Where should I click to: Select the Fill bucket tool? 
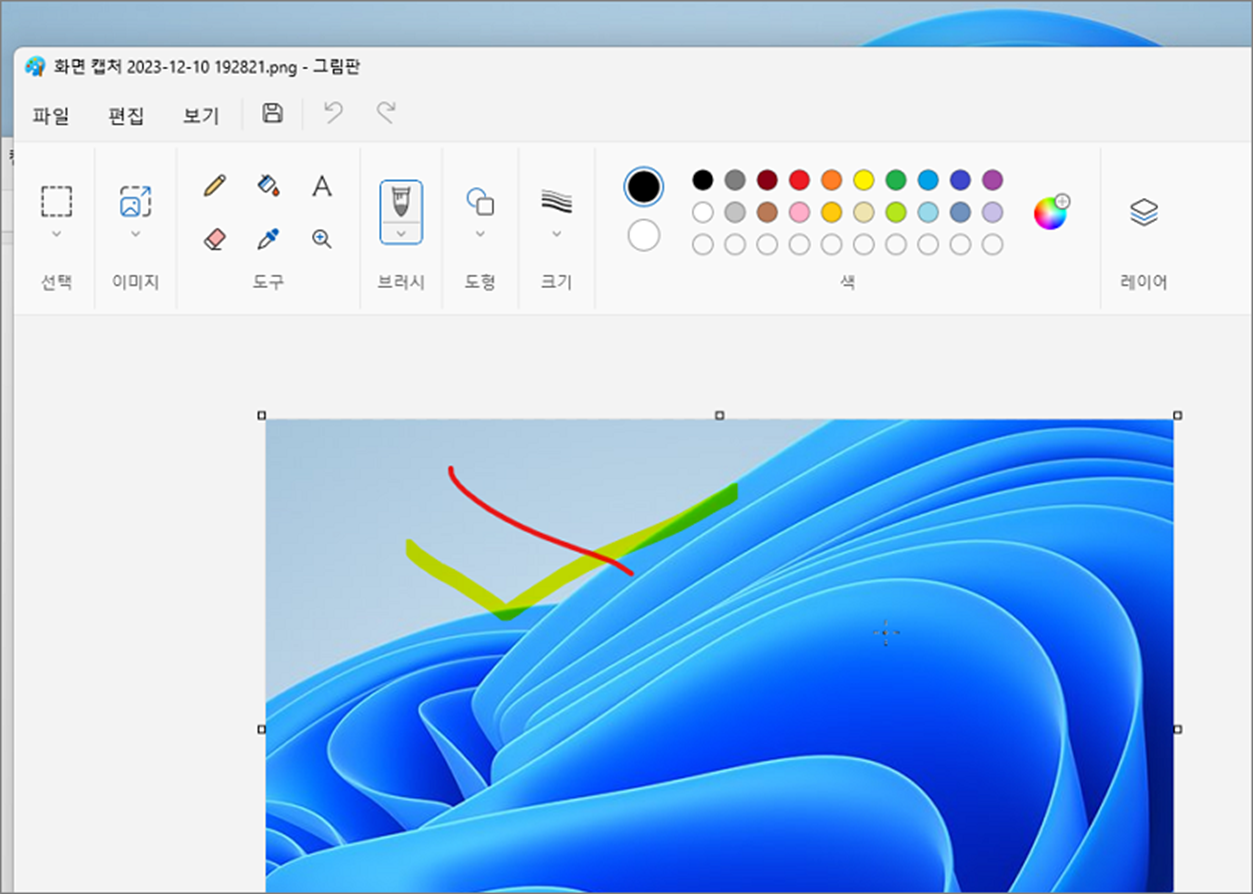(267, 186)
